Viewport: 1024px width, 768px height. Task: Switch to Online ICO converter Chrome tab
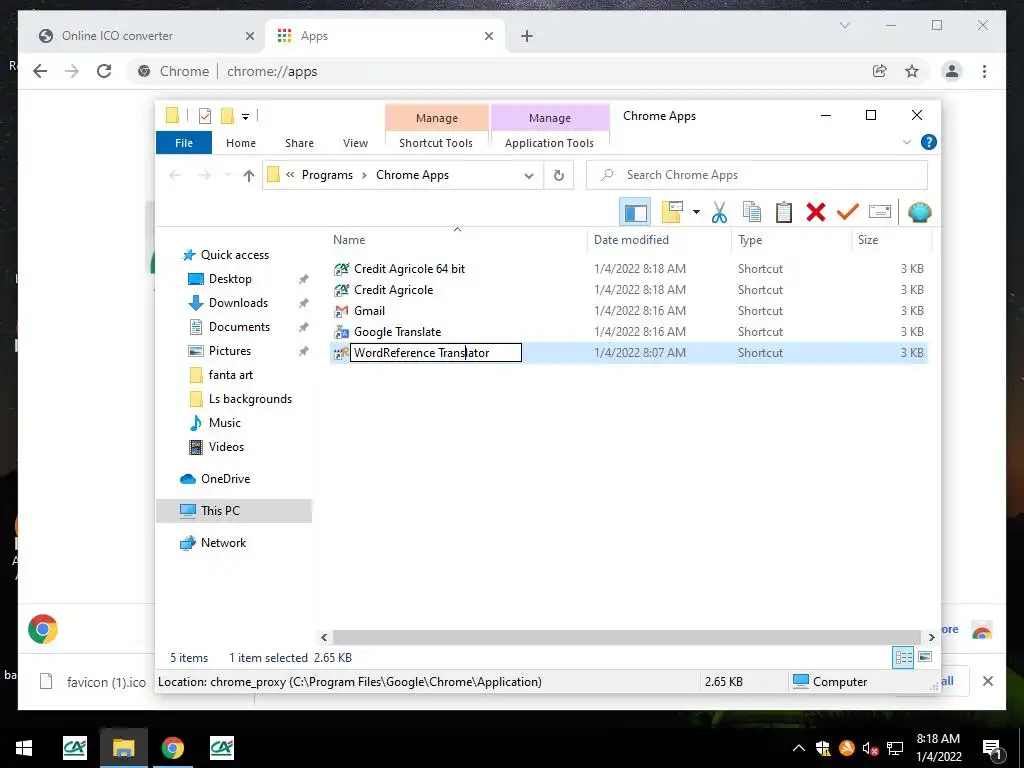(x=117, y=36)
